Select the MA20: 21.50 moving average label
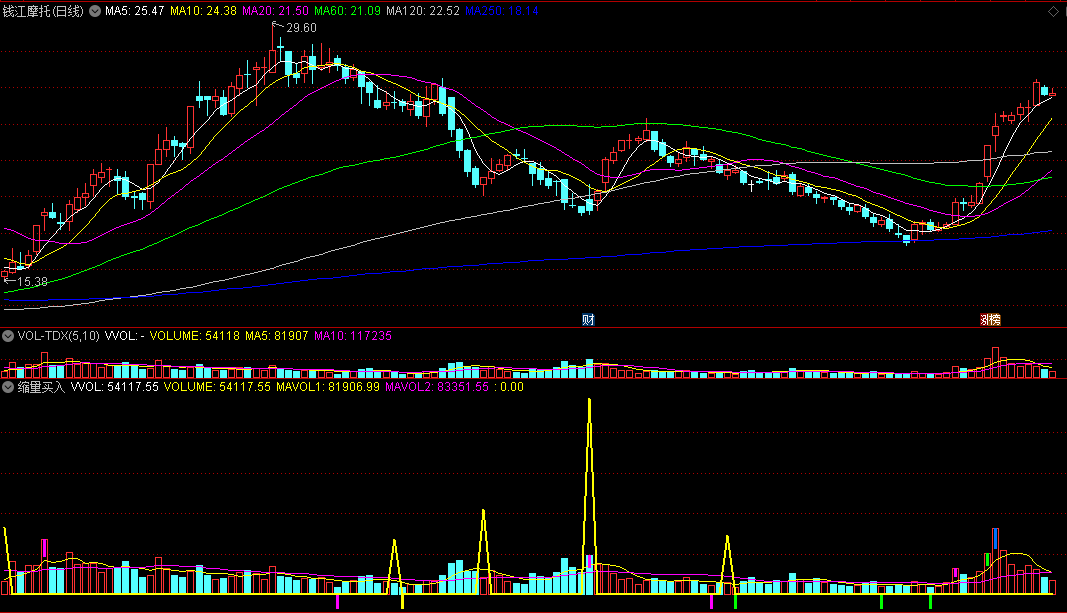This screenshot has width=1067, height=613. (276, 11)
